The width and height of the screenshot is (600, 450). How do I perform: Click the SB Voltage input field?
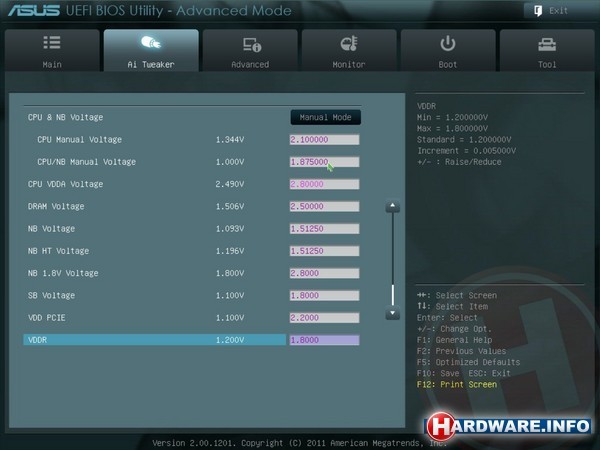pyautogui.click(x=324, y=295)
